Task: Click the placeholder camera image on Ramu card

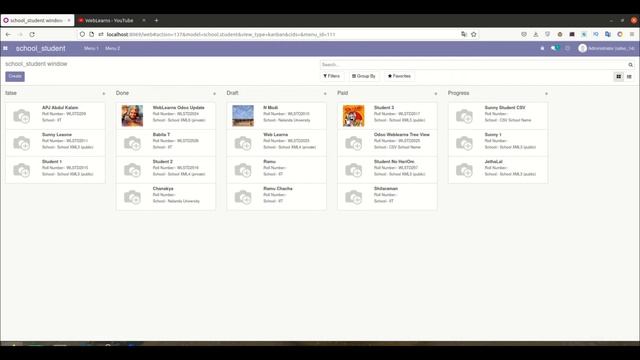Action: pyautogui.click(x=243, y=170)
